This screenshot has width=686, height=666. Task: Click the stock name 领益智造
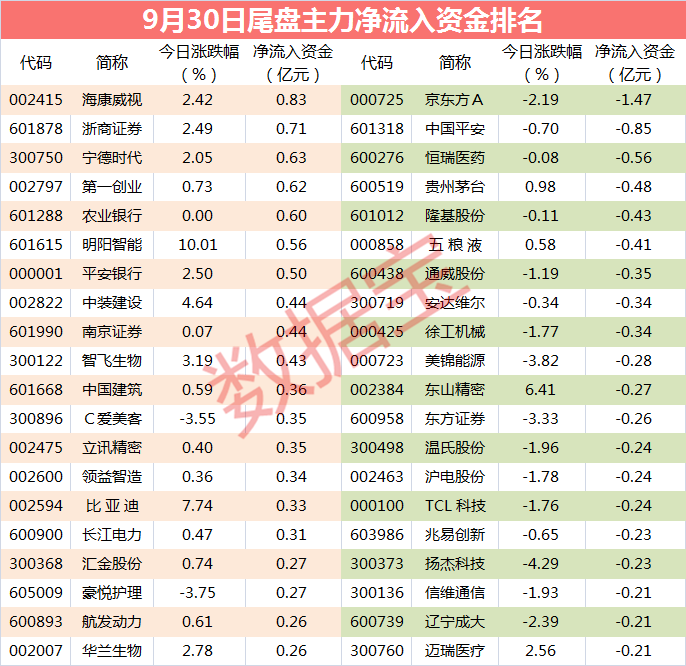tap(112, 477)
